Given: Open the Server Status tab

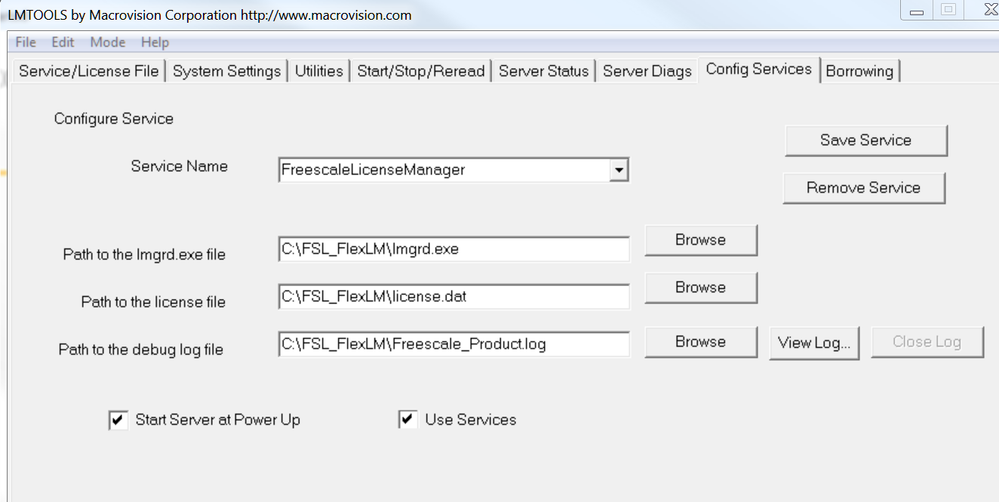Looking at the screenshot, I should [544, 71].
